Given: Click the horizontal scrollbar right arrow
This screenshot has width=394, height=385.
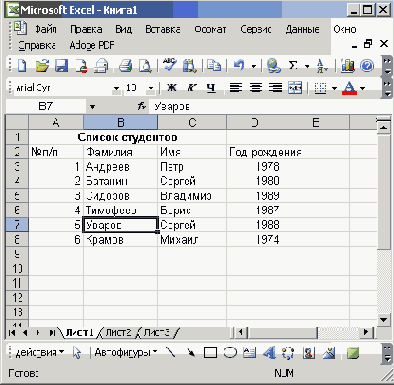Looking at the screenshot, I should [x=366, y=332].
